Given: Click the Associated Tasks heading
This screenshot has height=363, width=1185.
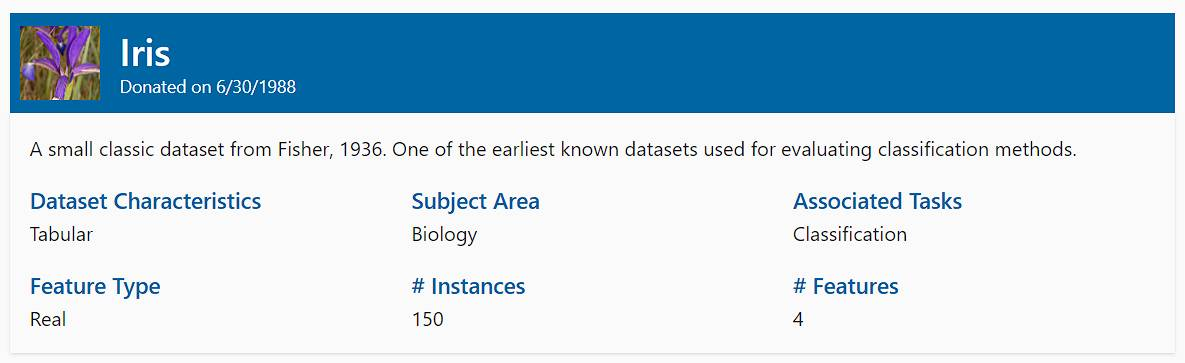Looking at the screenshot, I should pyautogui.click(x=877, y=201).
